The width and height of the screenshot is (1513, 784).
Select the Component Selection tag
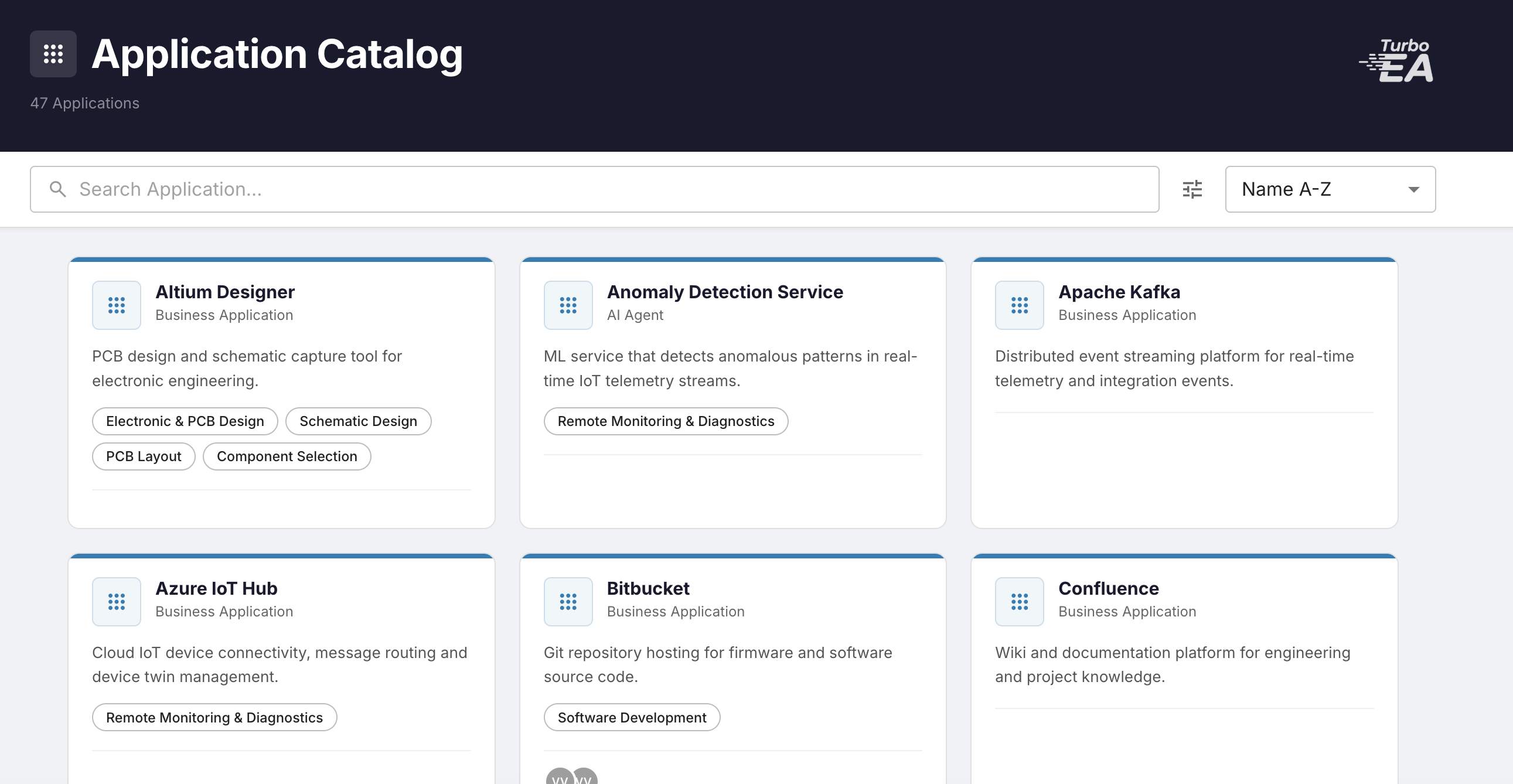pyautogui.click(x=287, y=456)
